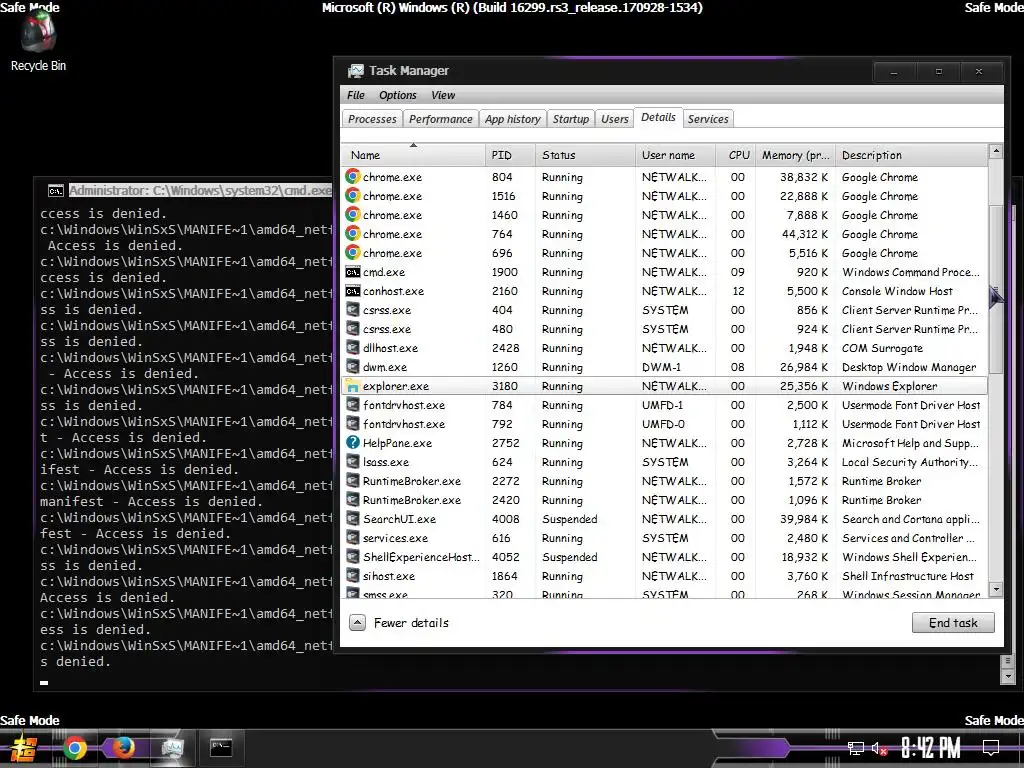This screenshot has height=768, width=1024.
Task: Click the sihost.exe process icon
Action: (353, 576)
